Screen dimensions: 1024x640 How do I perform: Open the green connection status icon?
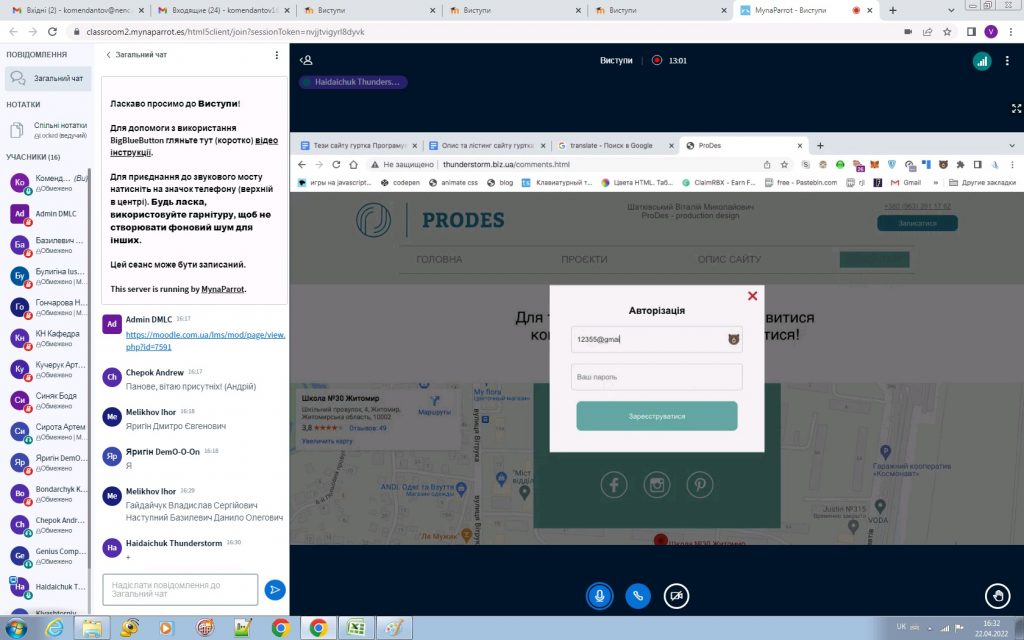click(x=982, y=61)
